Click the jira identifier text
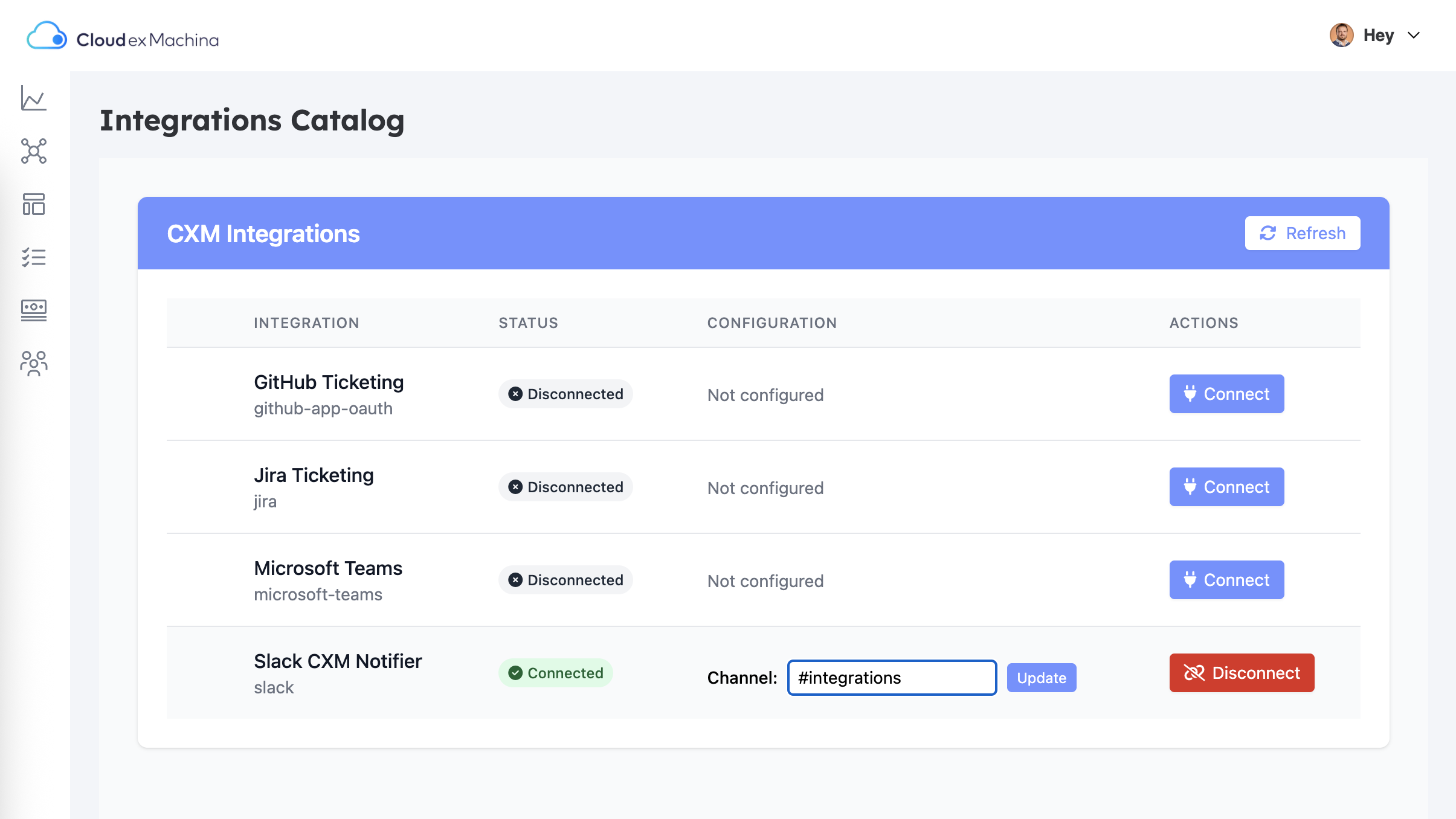 [265, 501]
